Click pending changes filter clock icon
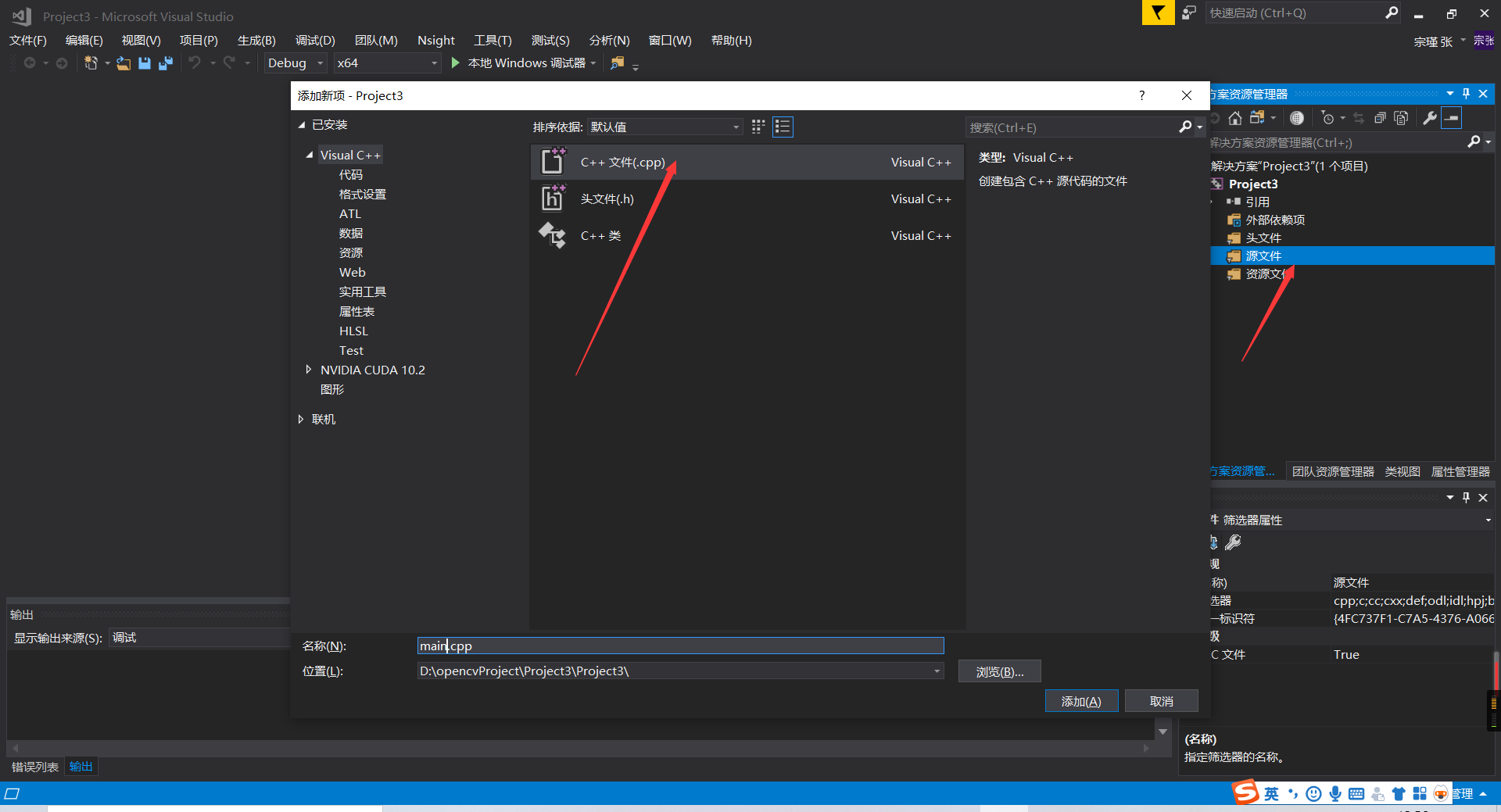This screenshot has width=1501, height=812. point(1327,118)
